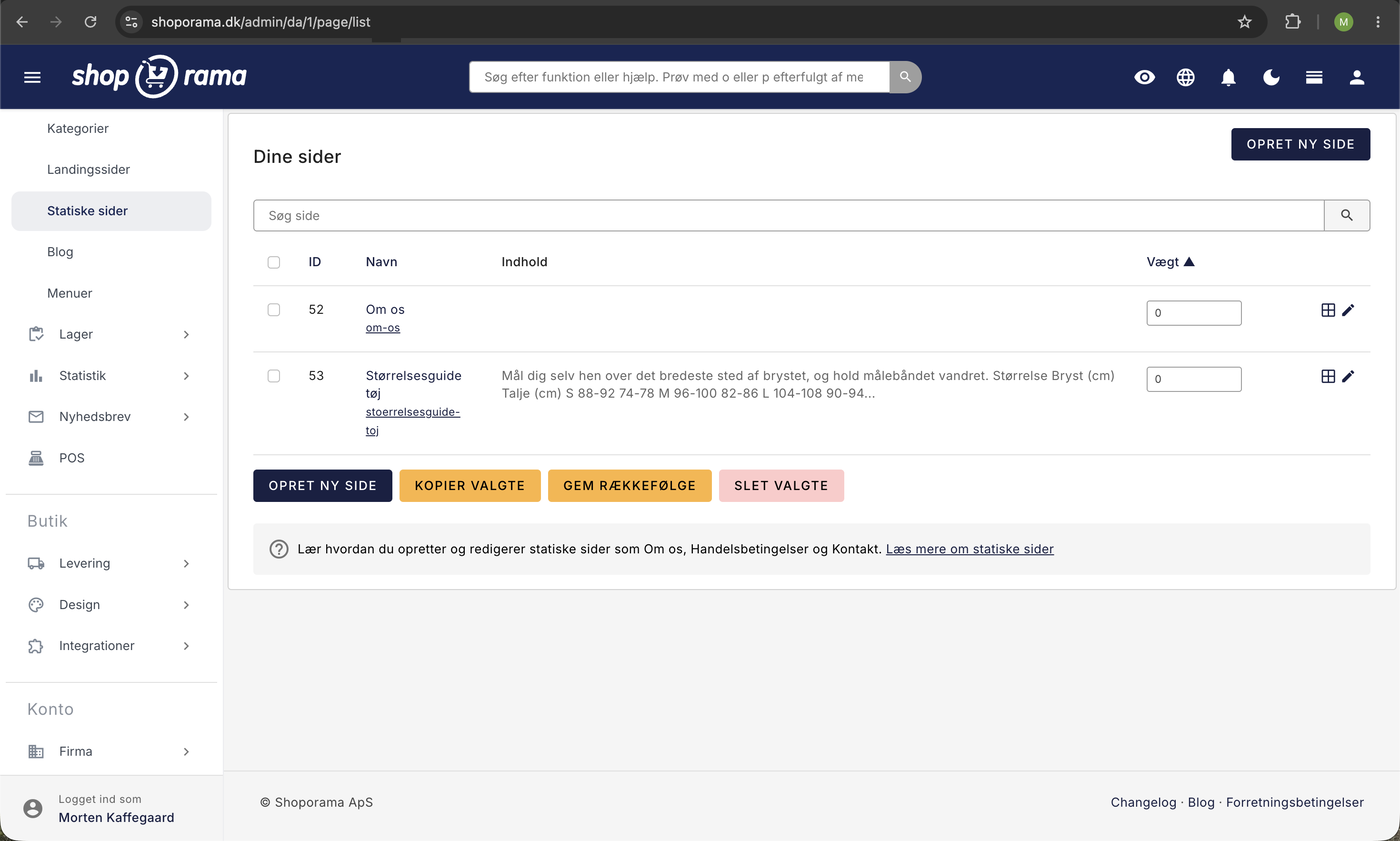Click the SLET VALGTE button
This screenshot has height=841, width=1400.
781,485
